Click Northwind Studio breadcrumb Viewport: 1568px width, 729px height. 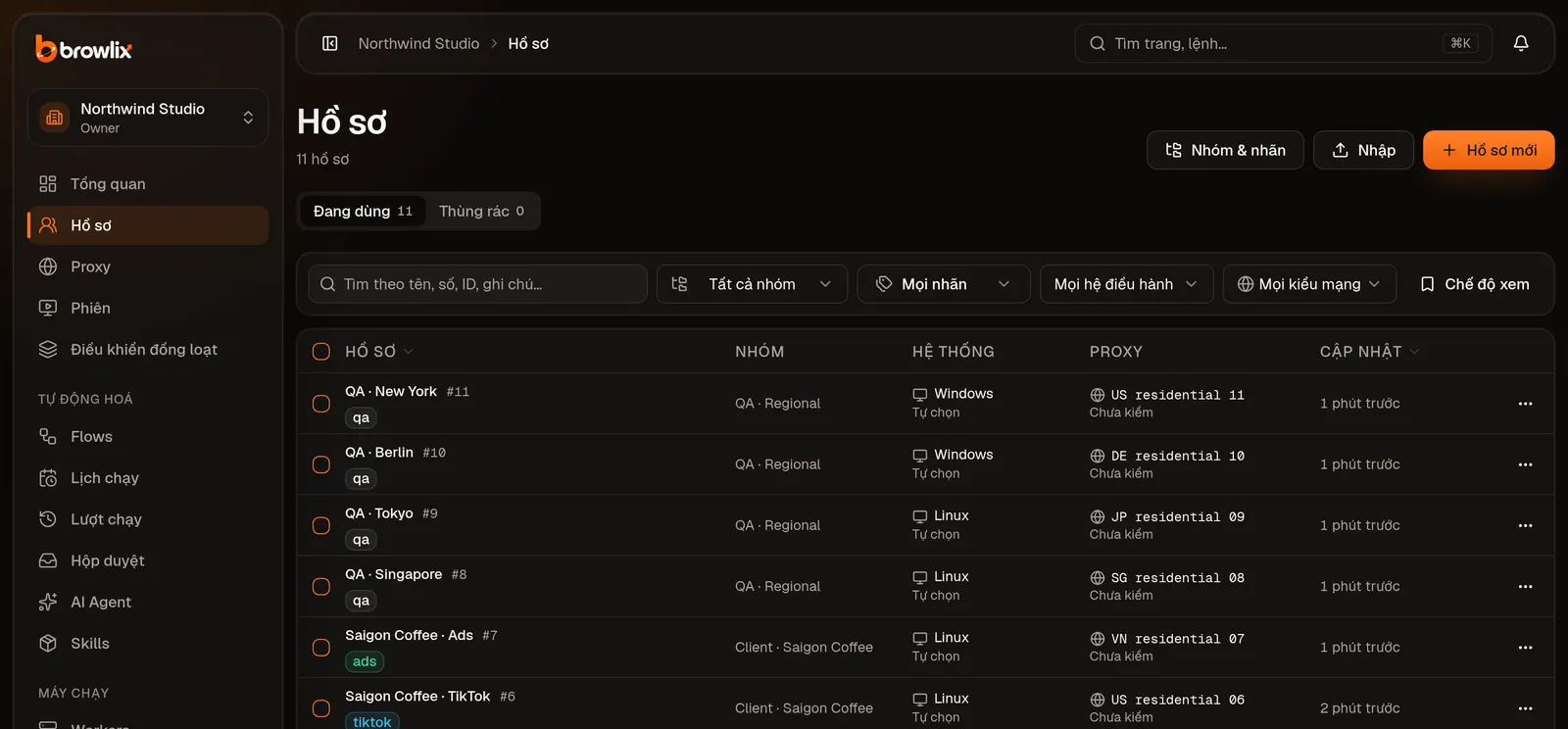coord(418,43)
